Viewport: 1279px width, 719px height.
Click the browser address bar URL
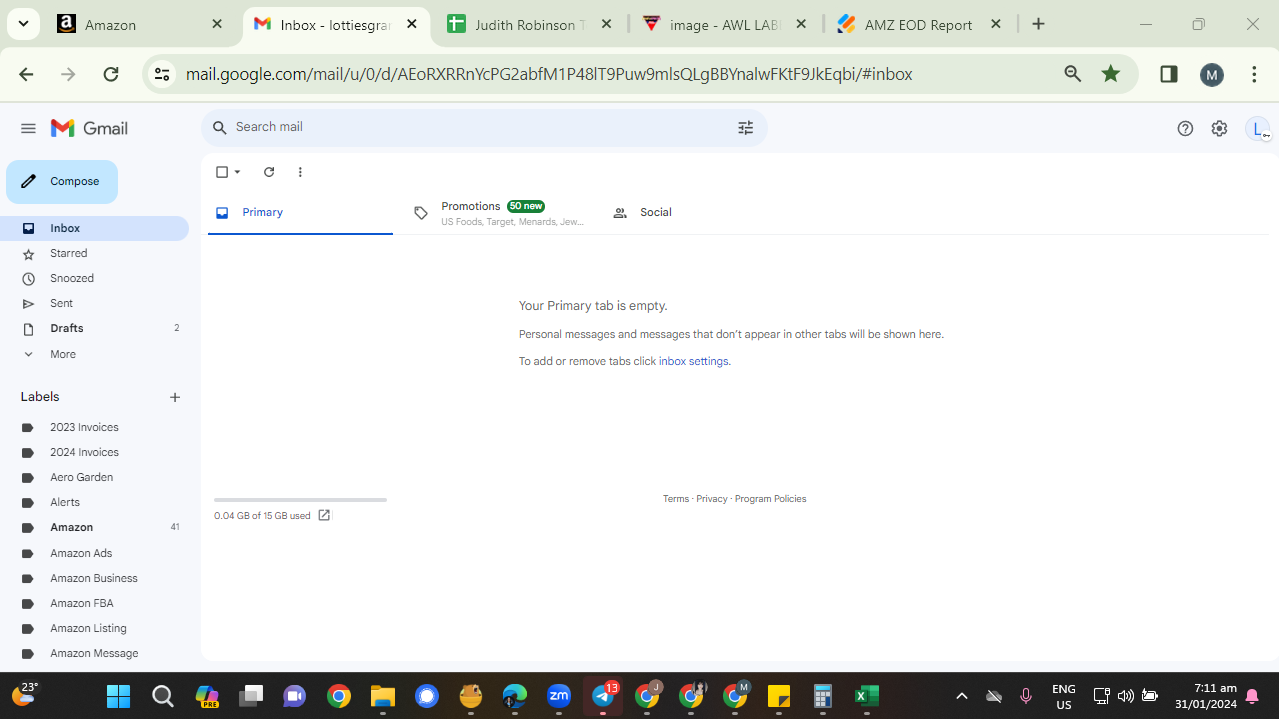(549, 74)
